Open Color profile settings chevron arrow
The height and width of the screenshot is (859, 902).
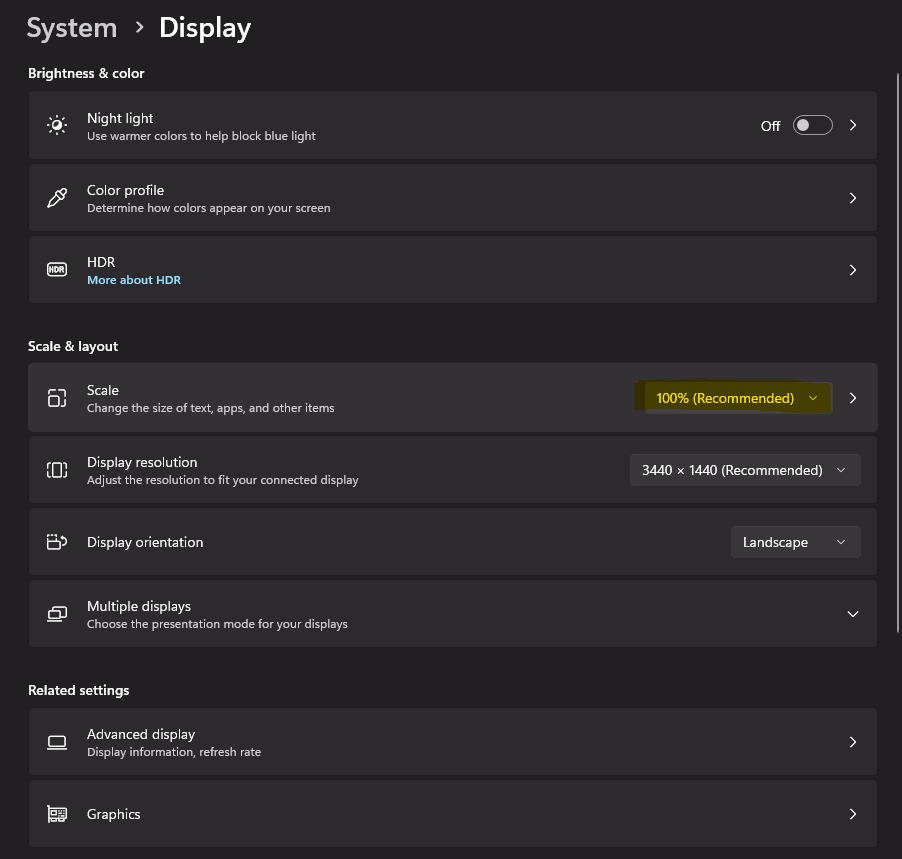coord(853,198)
